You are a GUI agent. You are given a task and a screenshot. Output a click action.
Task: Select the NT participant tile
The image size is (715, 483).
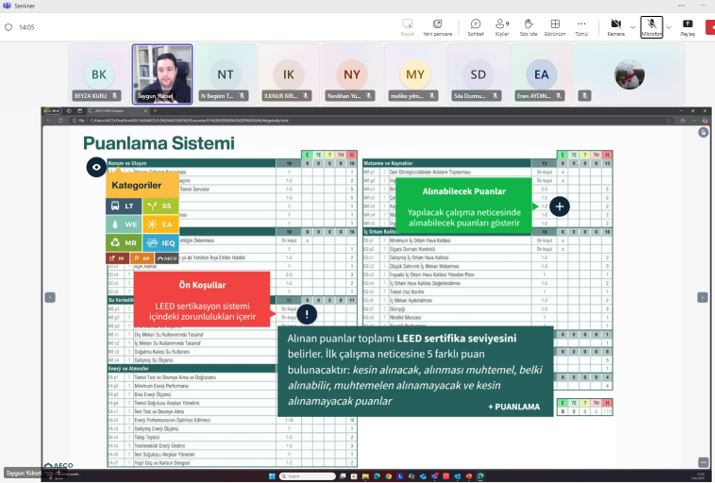click(225, 74)
